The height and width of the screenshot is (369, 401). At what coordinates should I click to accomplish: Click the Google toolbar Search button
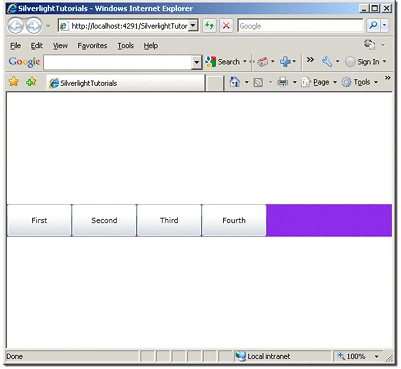pos(223,62)
